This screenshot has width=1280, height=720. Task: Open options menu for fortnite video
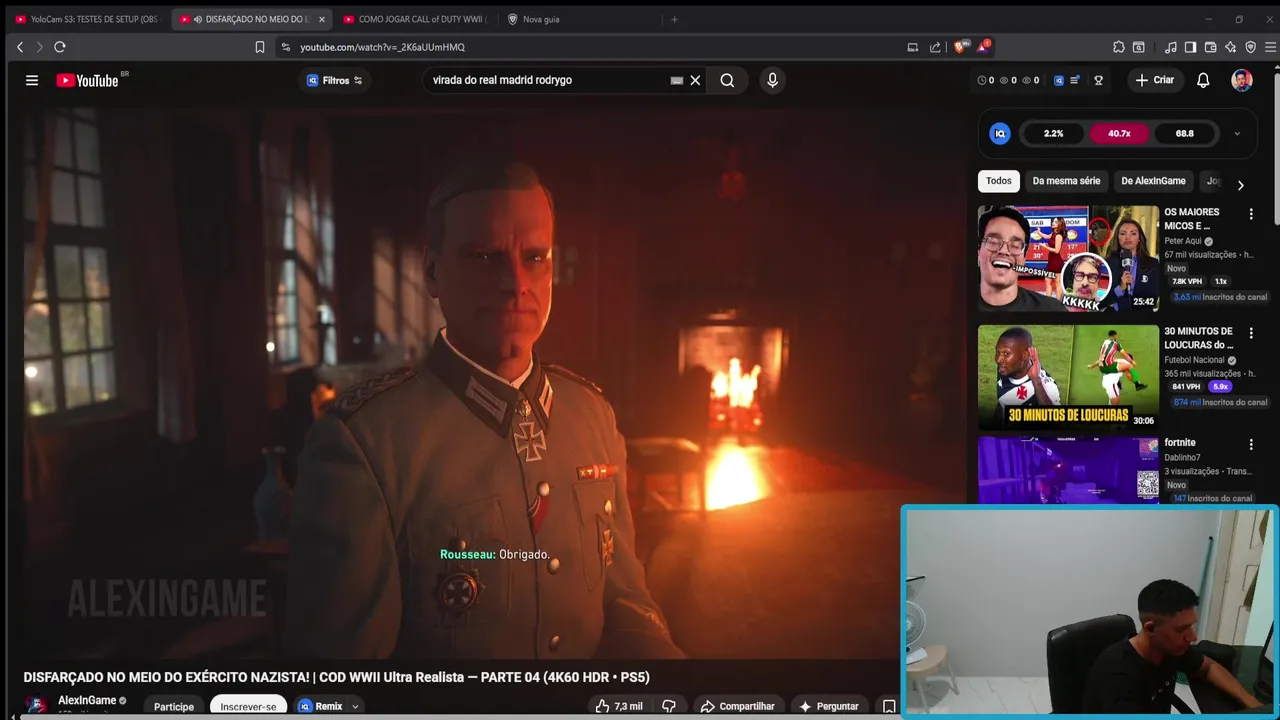[x=1250, y=444]
